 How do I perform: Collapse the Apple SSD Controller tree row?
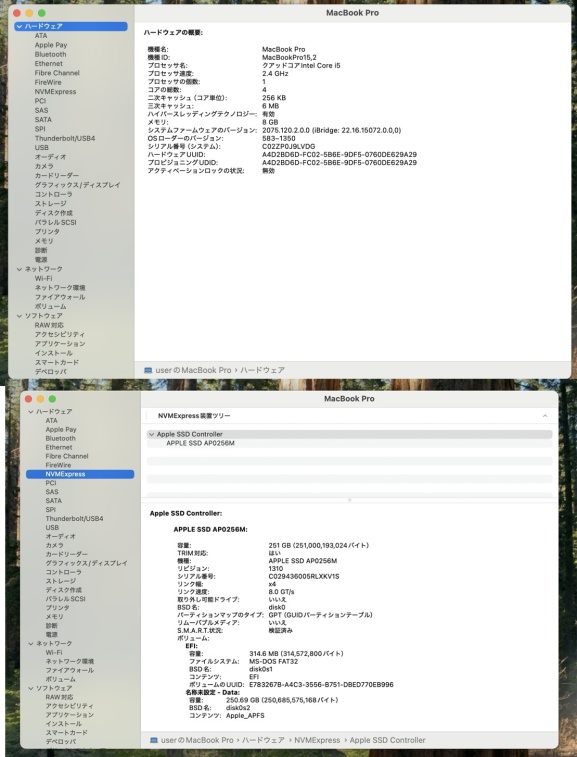click(x=152, y=435)
